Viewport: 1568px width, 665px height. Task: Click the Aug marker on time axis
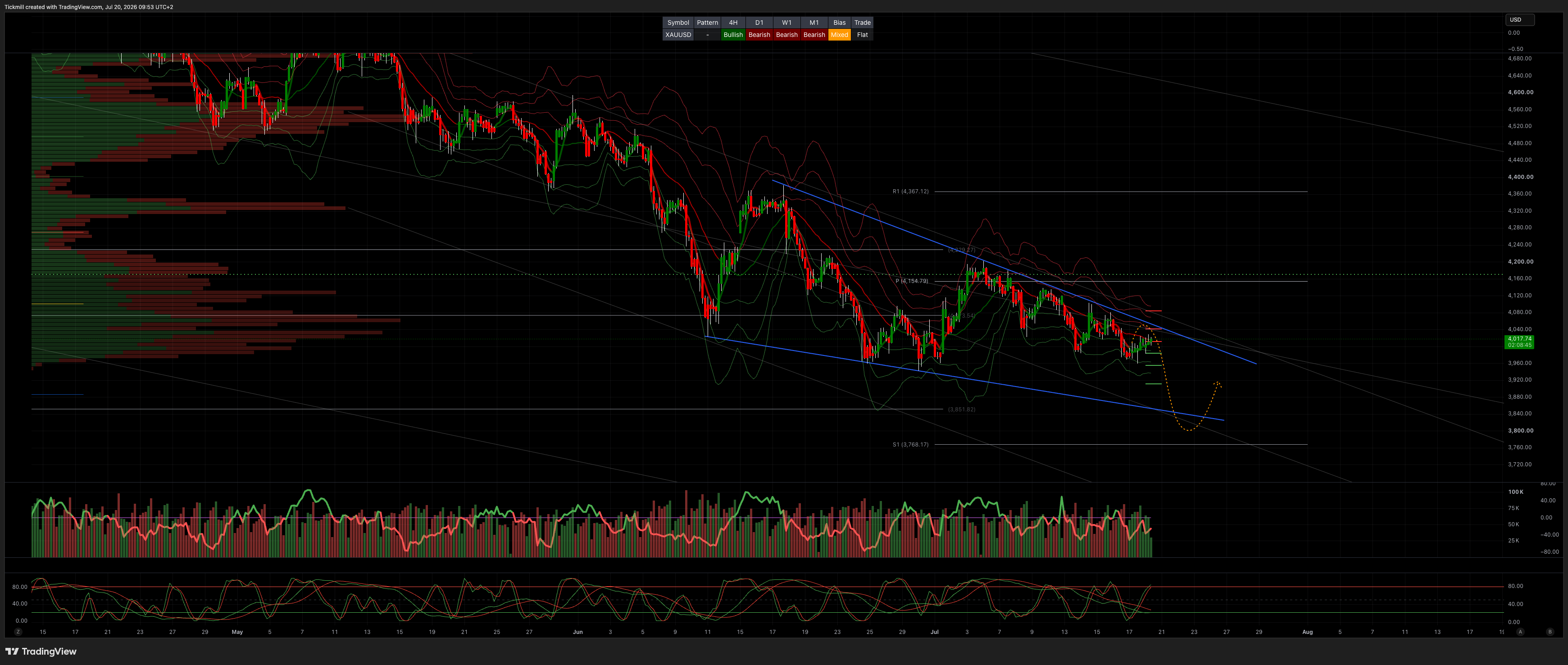tap(1307, 632)
